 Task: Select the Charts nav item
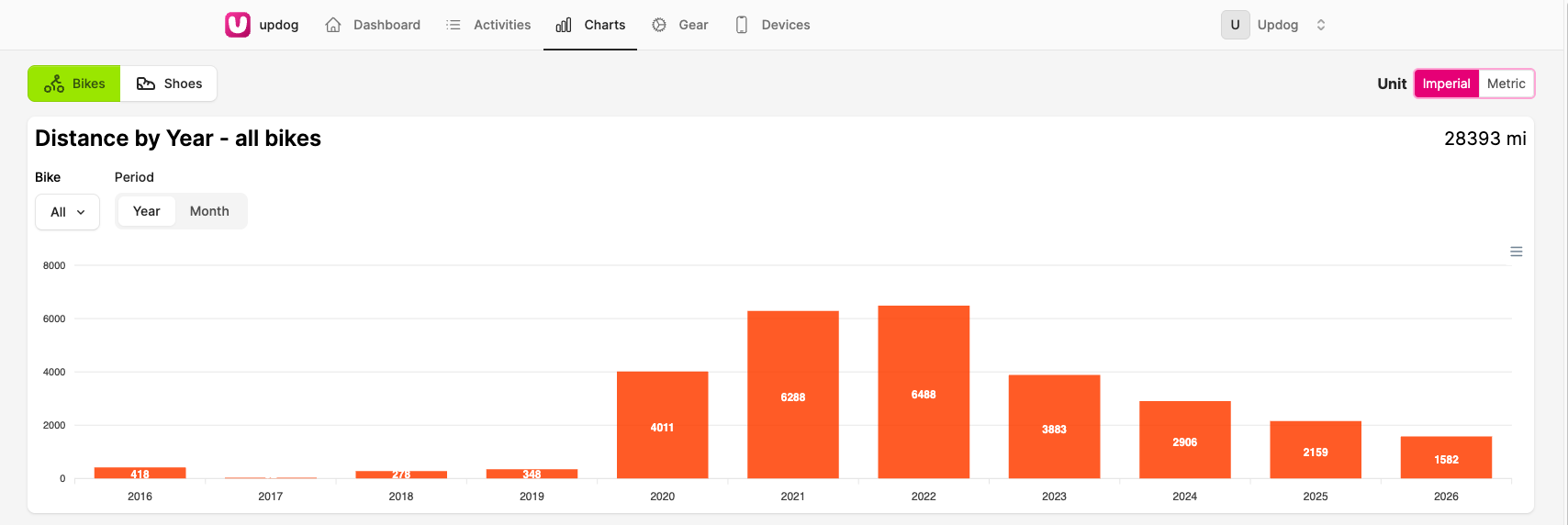click(x=590, y=25)
